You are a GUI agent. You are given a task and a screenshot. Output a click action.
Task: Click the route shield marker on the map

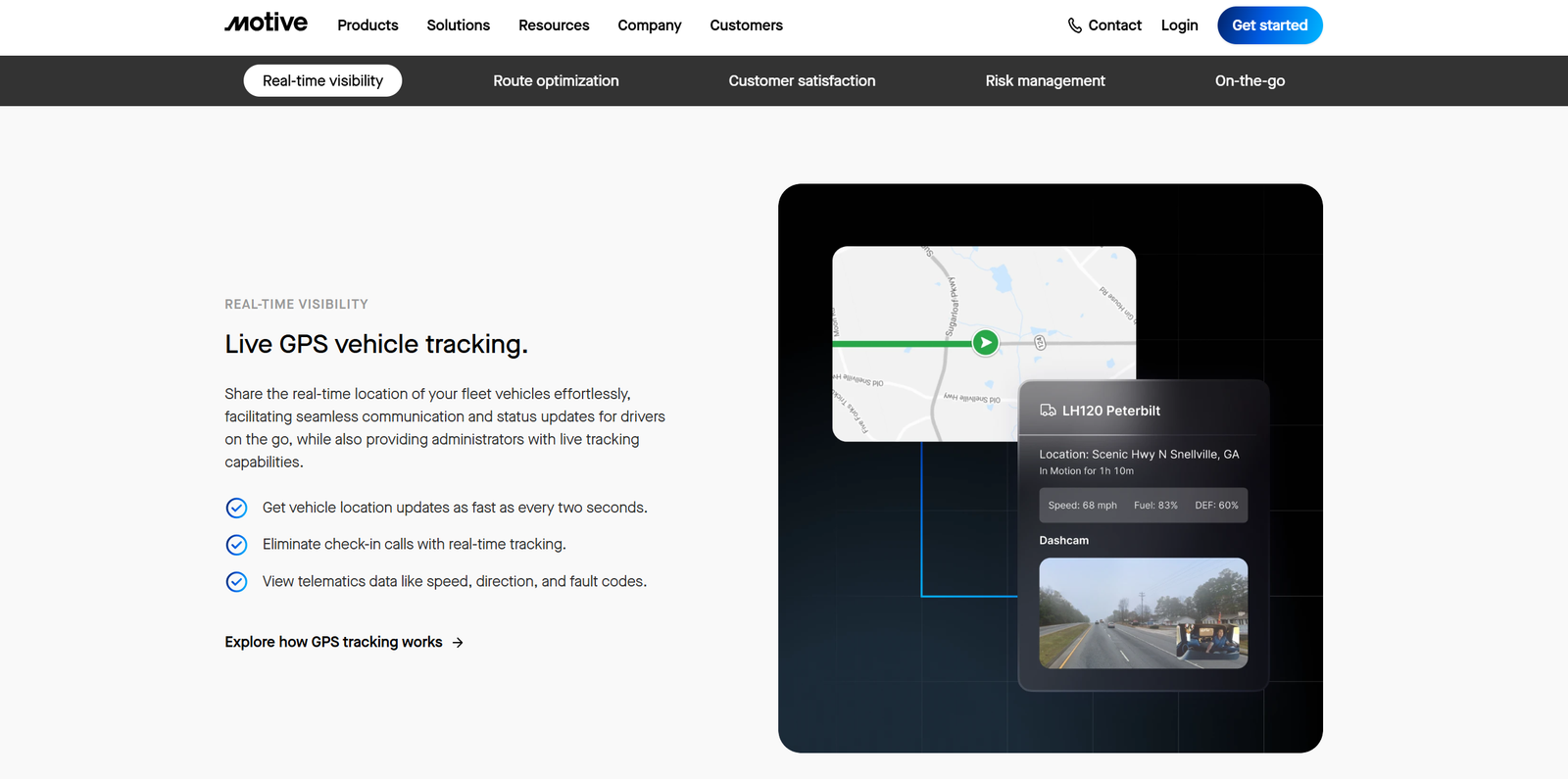pyautogui.click(x=1040, y=343)
